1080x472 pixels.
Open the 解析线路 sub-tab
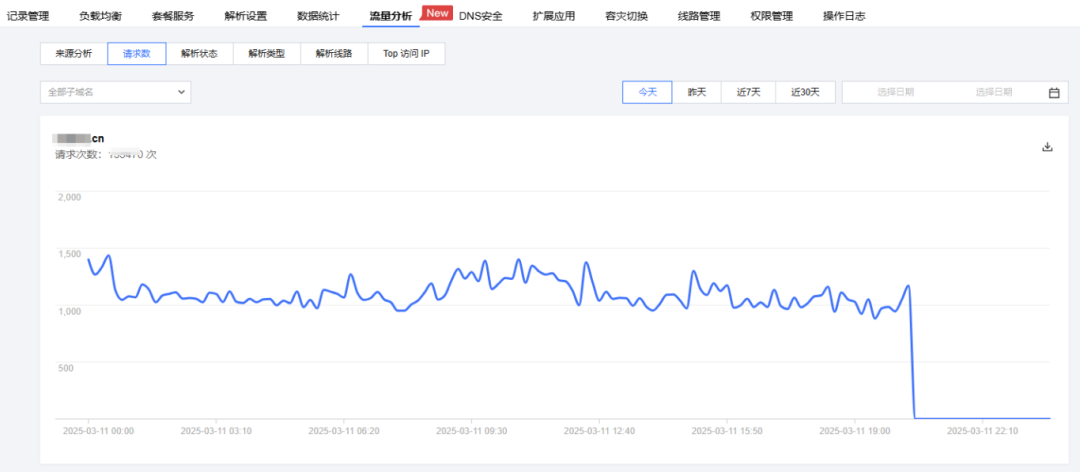pyautogui.click(x=334, y=54)
